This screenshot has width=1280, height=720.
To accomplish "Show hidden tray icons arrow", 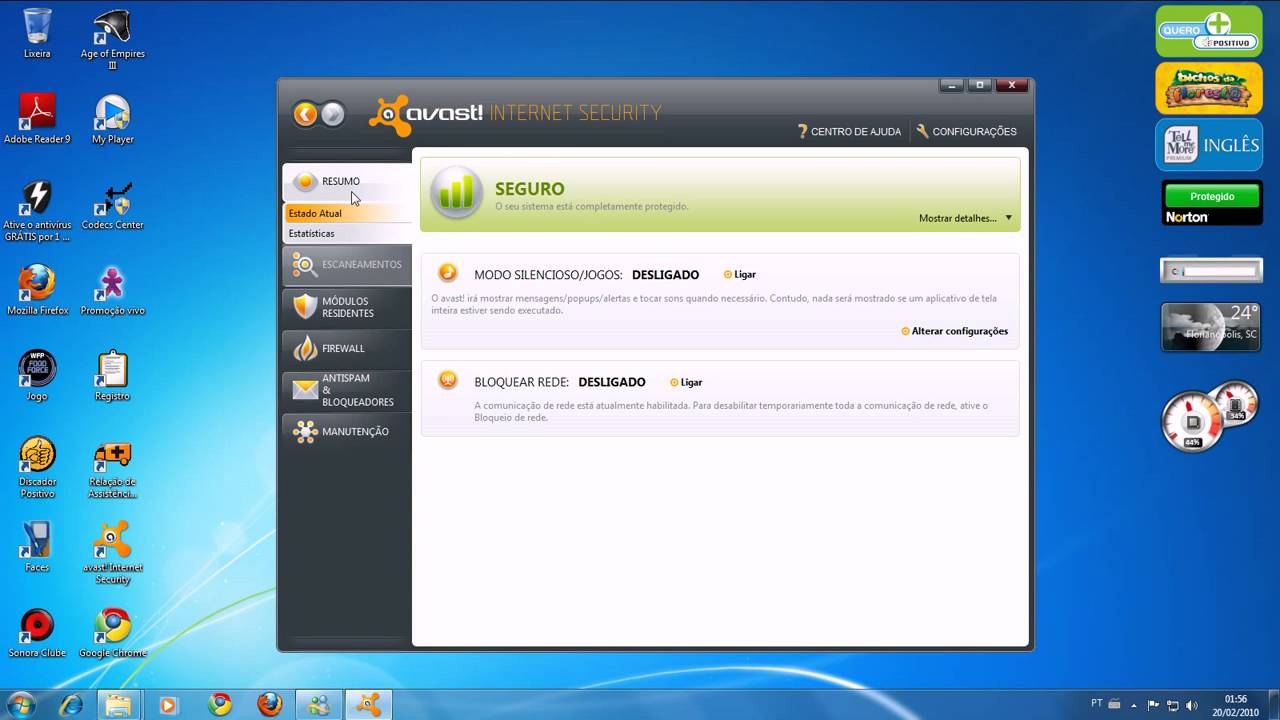I will (1136, 704).
